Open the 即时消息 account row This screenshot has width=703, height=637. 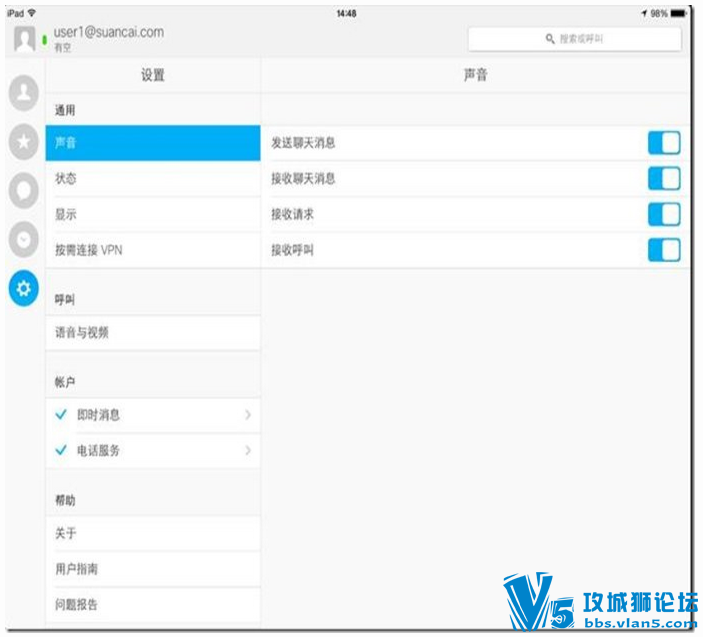tap(153, 415)
